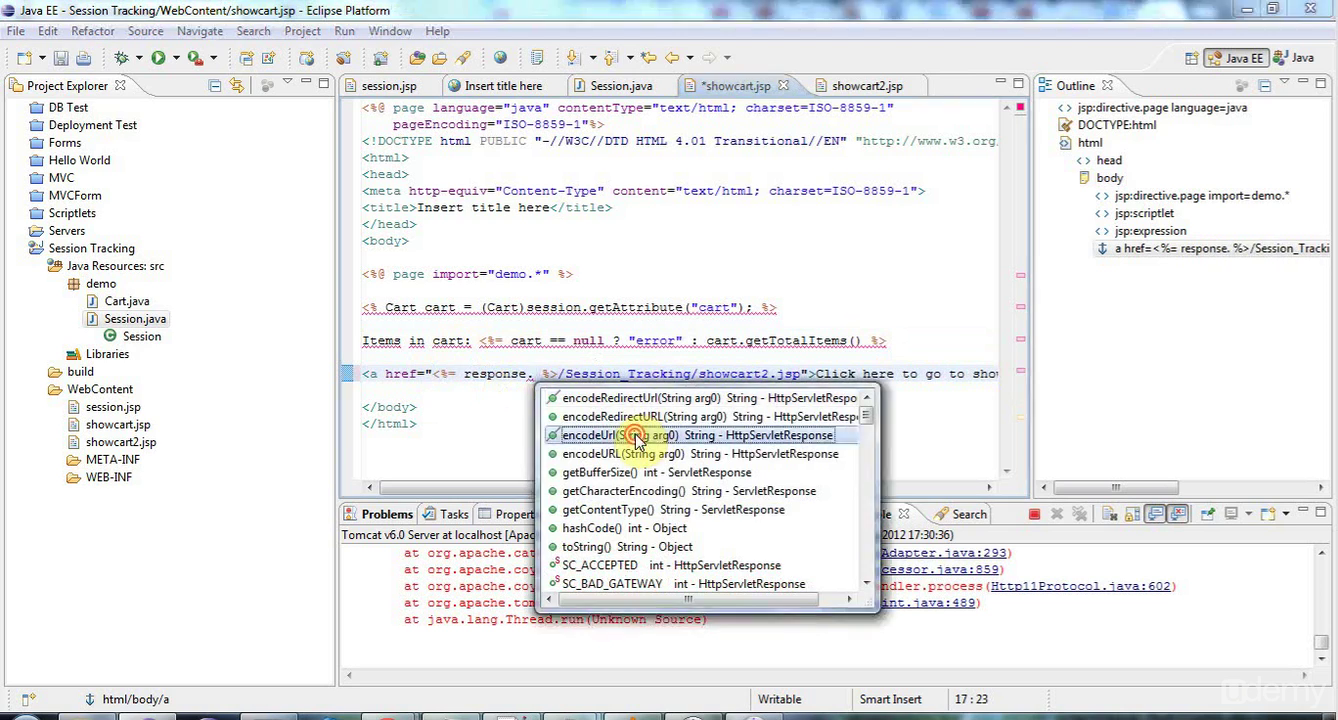Viewport: 1338px width, 720px height.
Task: Click the Last Edit Location arrow icon
Action: [648, 58]
